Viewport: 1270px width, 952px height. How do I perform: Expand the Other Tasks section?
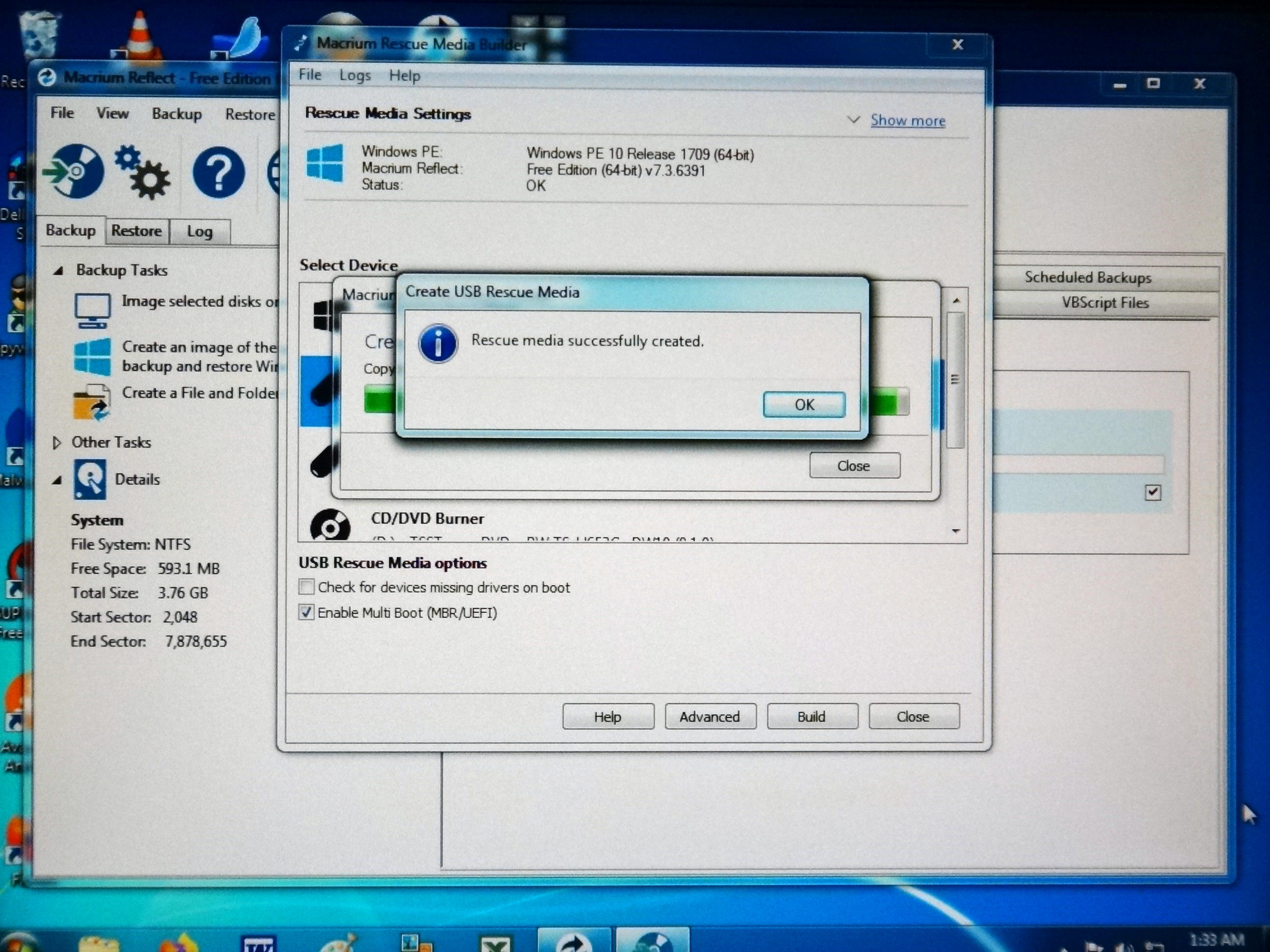pos(56,442)
